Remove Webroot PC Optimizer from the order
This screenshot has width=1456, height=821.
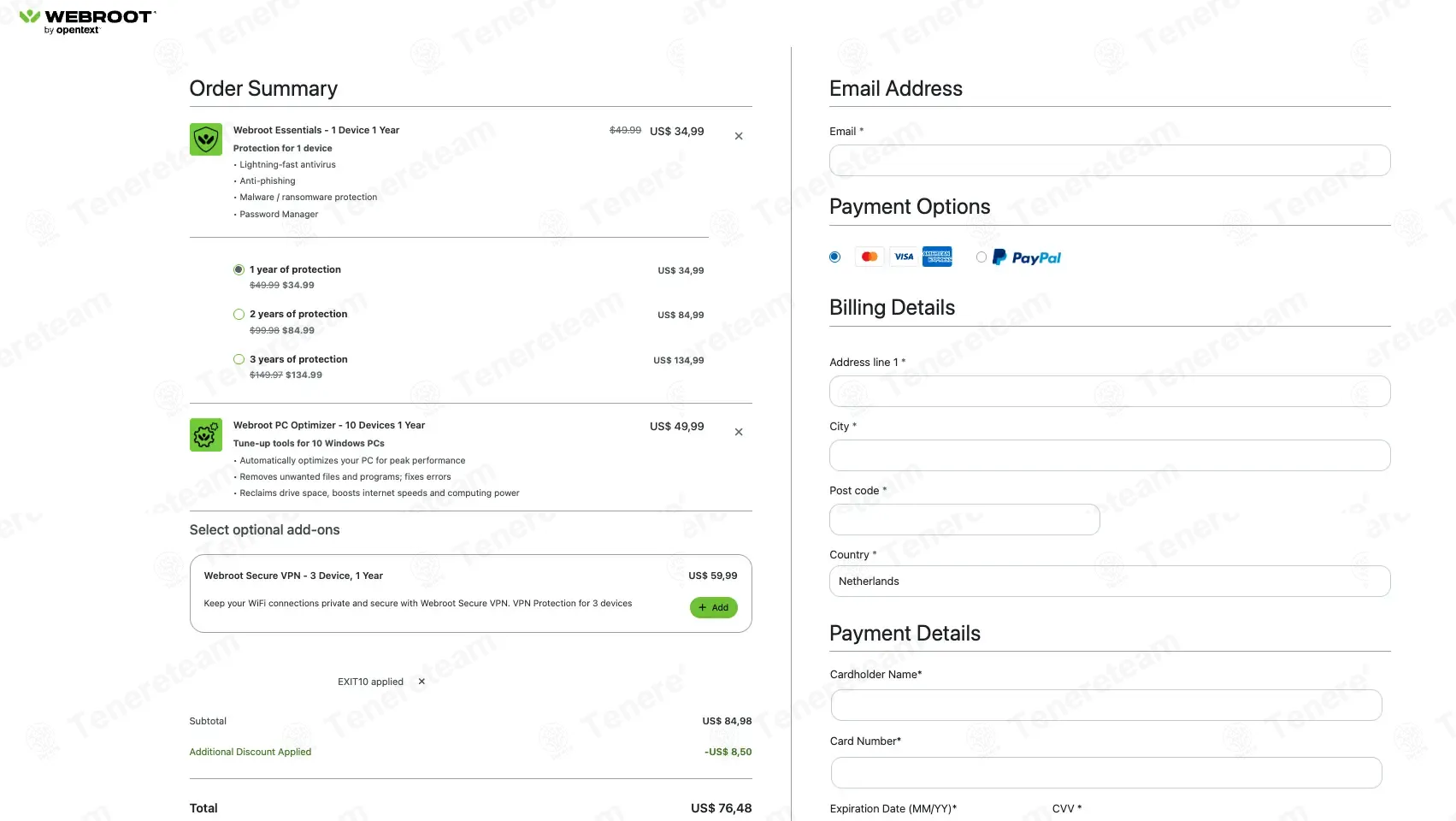(739, 432)
